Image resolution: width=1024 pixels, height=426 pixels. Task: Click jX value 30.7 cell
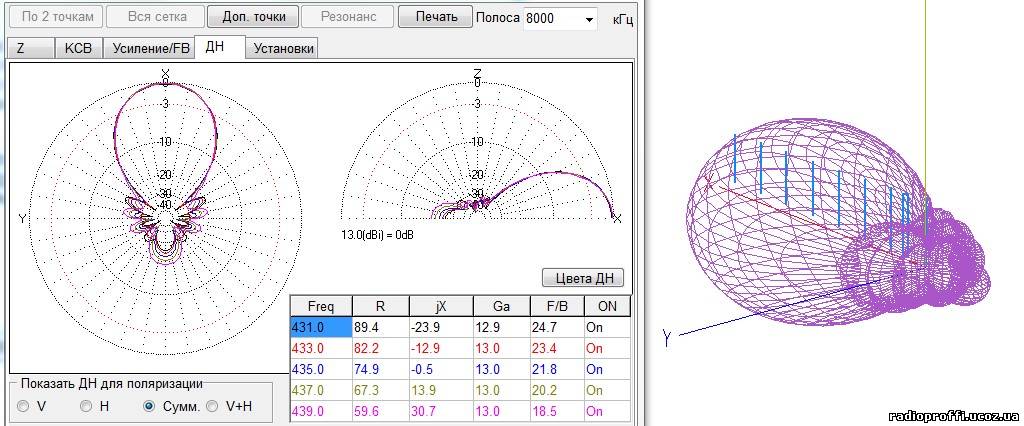pyautogui.click(x=441, y=411)
